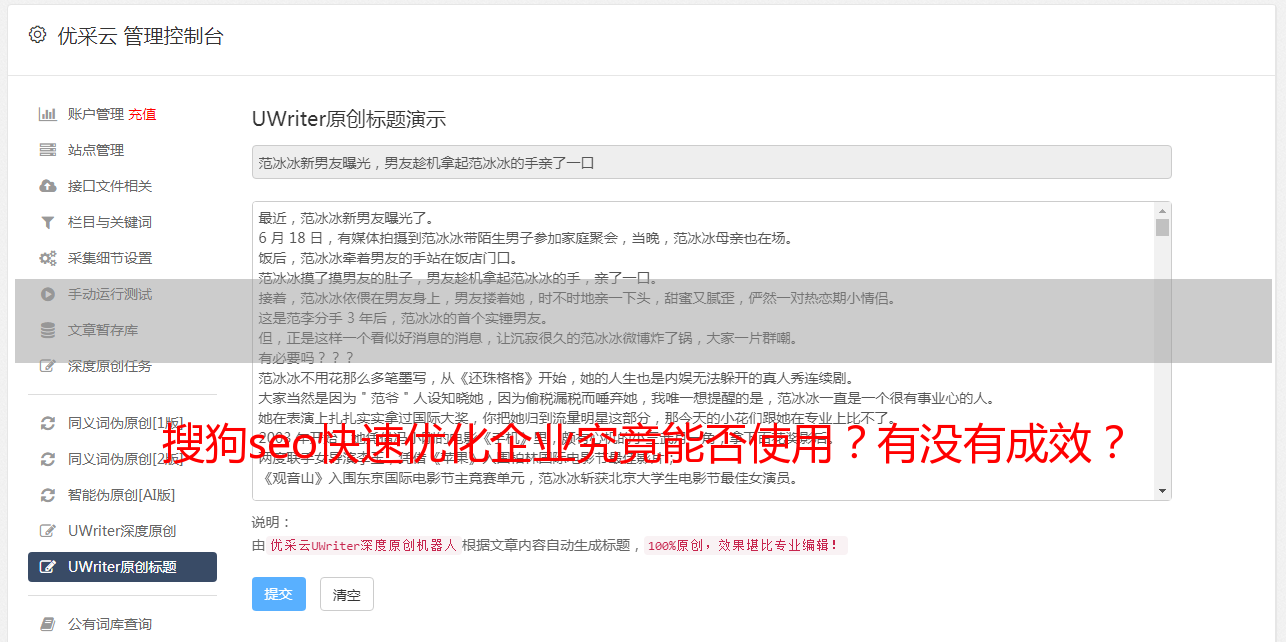The height and width of the screenshot is (642, 1286).
Task: Select active UWriter原创标题 menu item
Action: click(x=122, y=567)
